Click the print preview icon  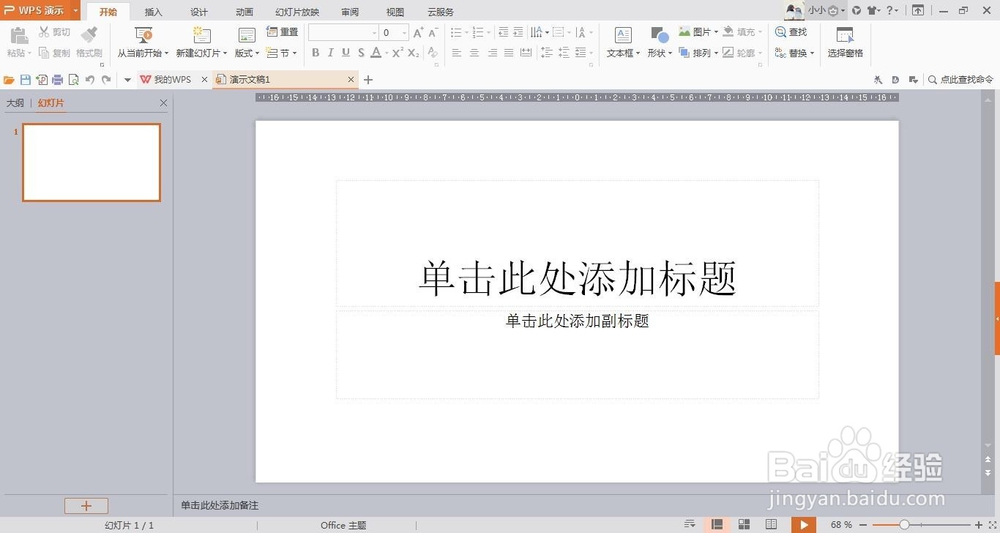tap(73, 80)
